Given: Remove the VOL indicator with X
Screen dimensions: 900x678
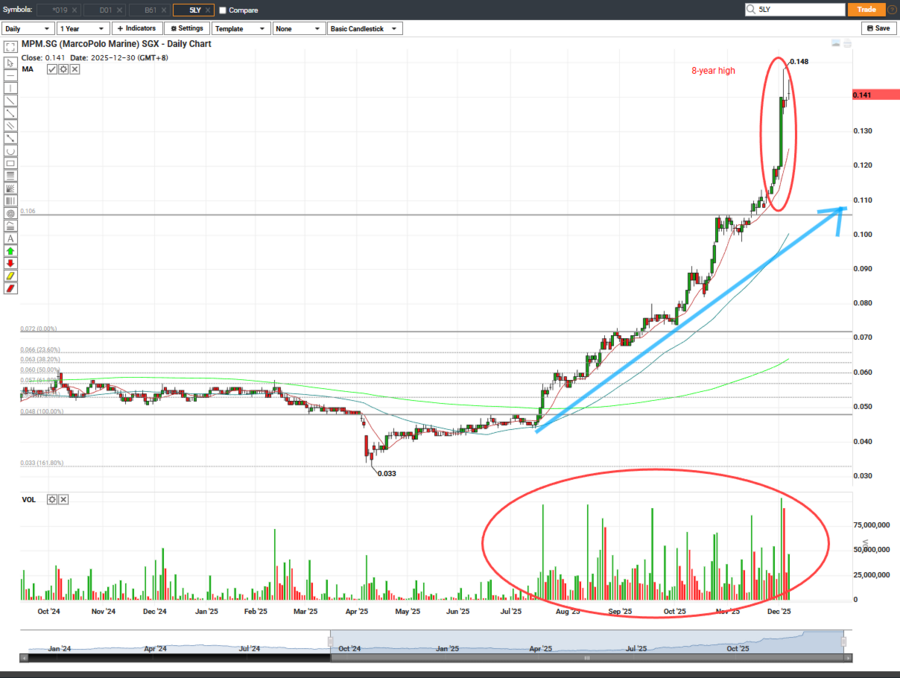Looking at the screenshot, I should click(x=63, y=499).
